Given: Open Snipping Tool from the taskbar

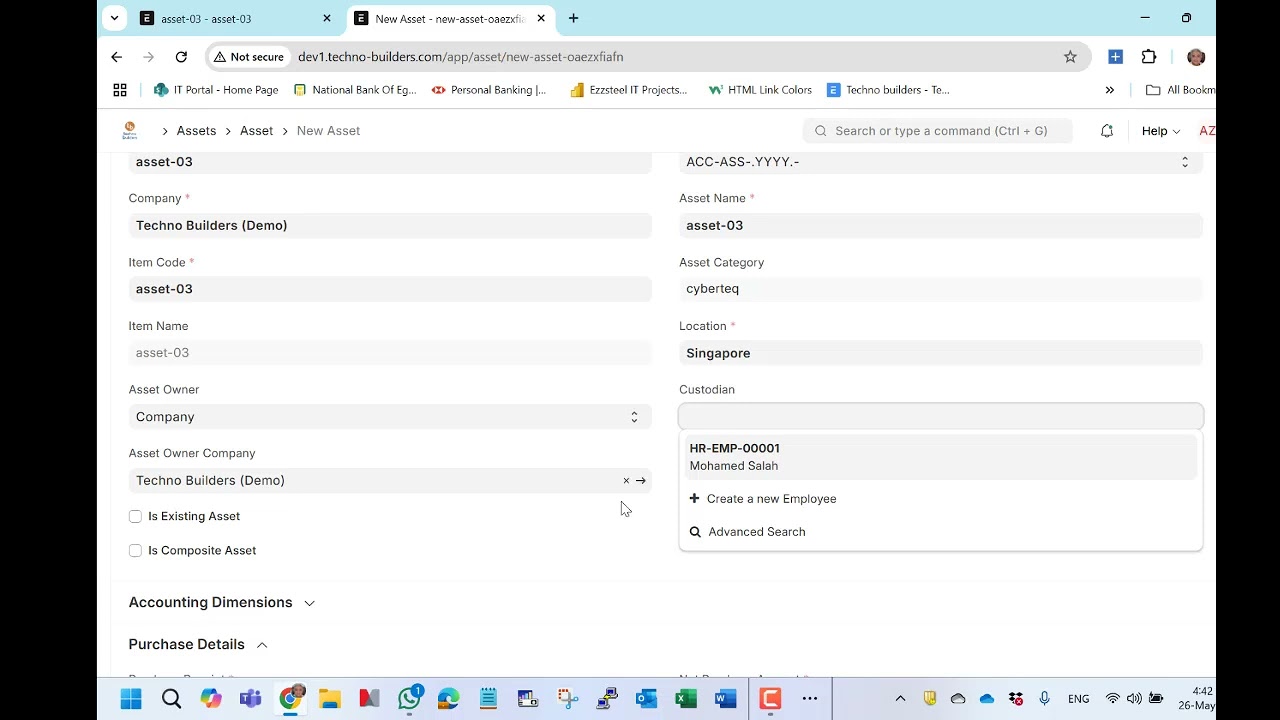Looking at the screenshot, I should coord(567,699).
